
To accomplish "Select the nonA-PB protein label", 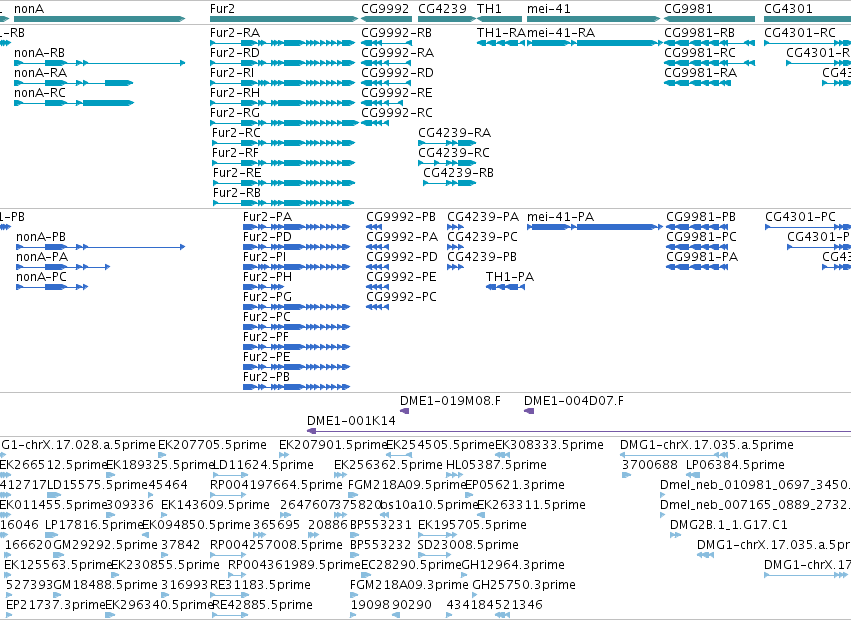I will (x=41, y=237).
